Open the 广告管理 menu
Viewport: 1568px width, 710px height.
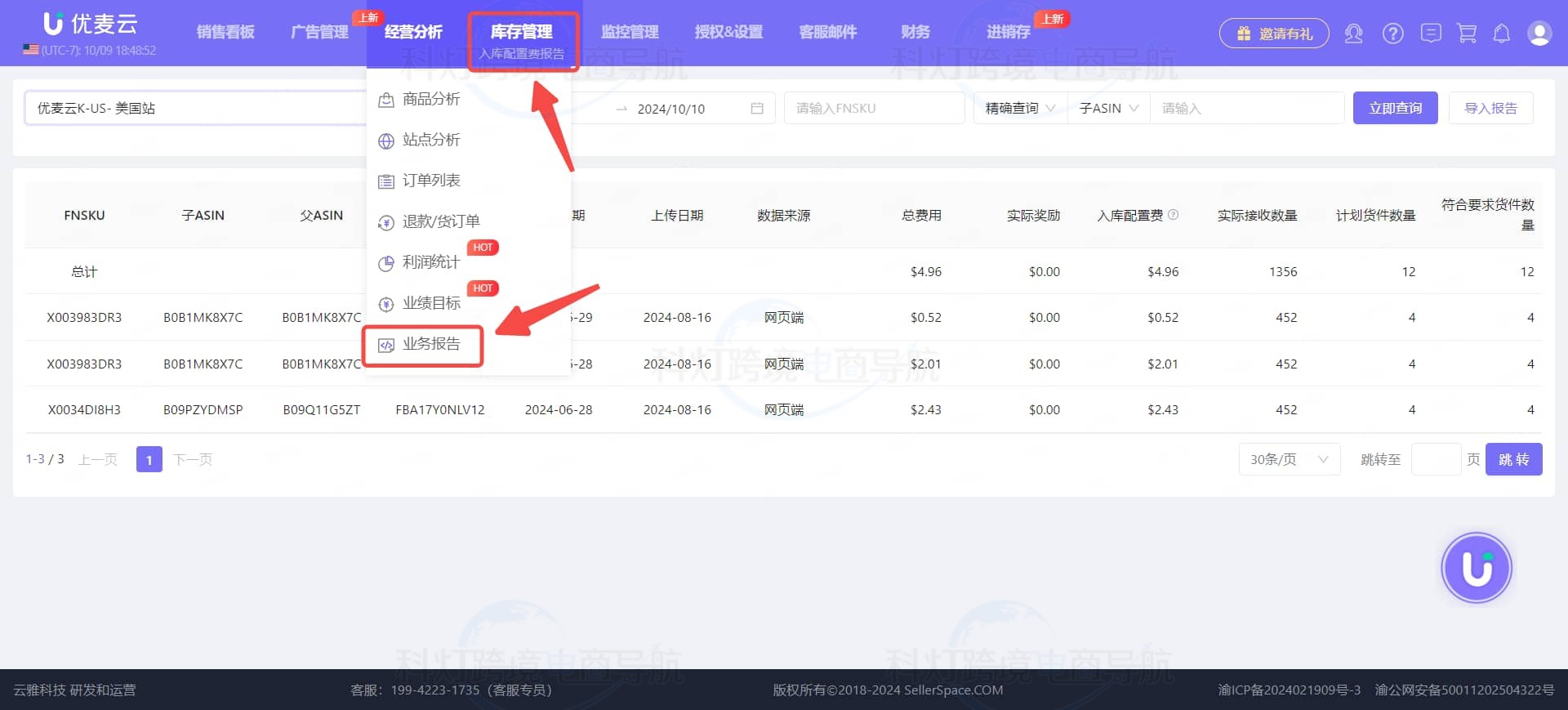tap(319, 32)
